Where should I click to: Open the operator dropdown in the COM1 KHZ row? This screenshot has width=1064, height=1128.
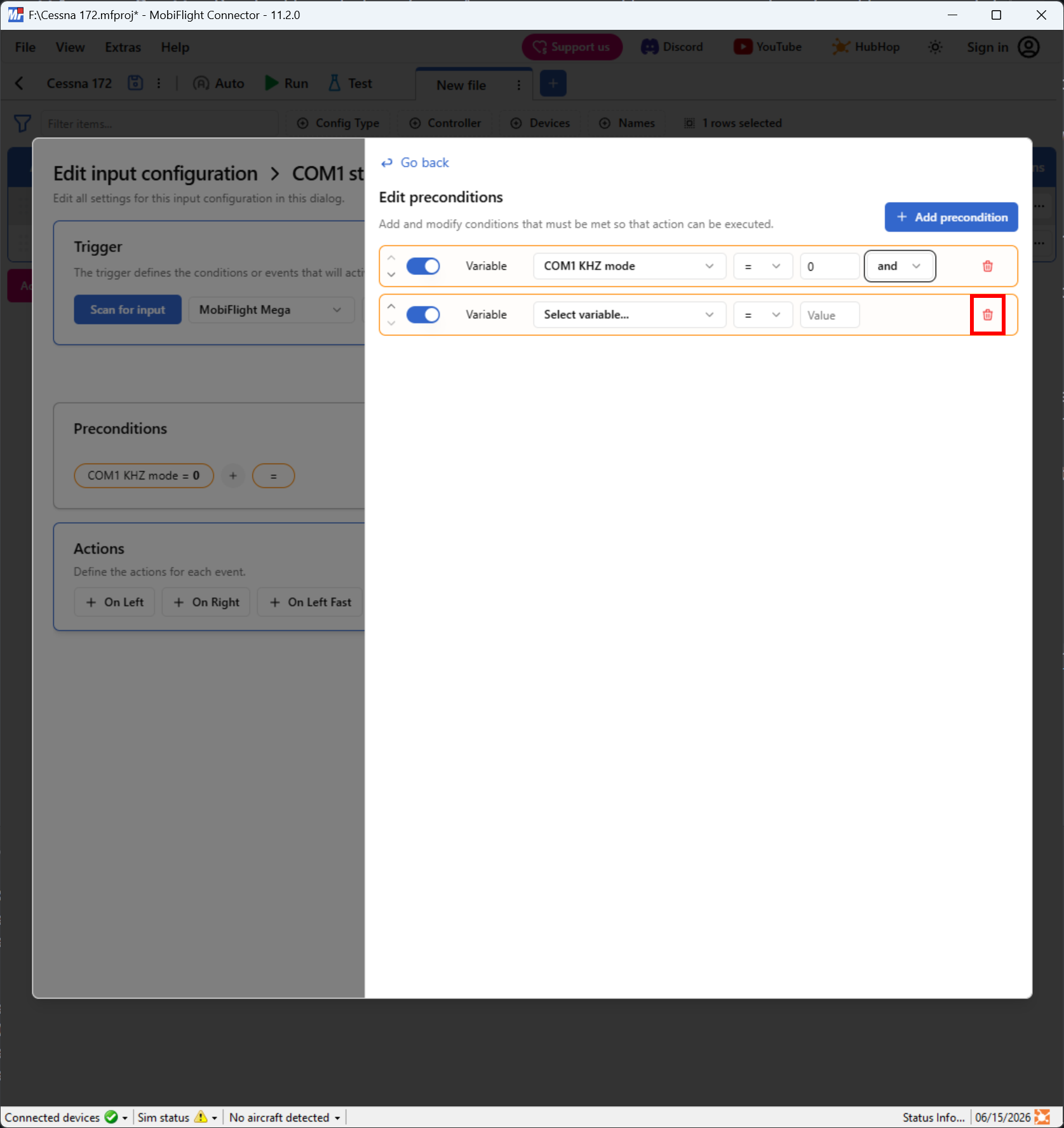click(763, 266)
